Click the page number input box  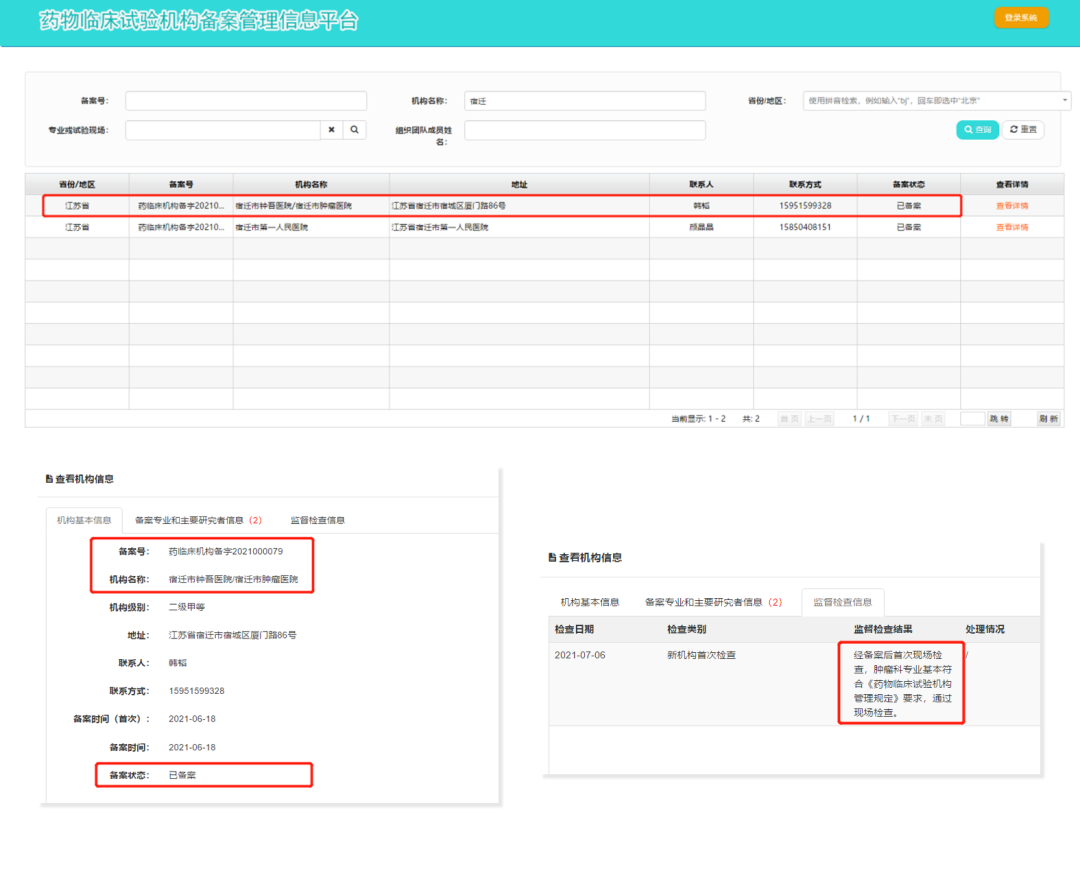pyautogui.click(x=972, y=419)
